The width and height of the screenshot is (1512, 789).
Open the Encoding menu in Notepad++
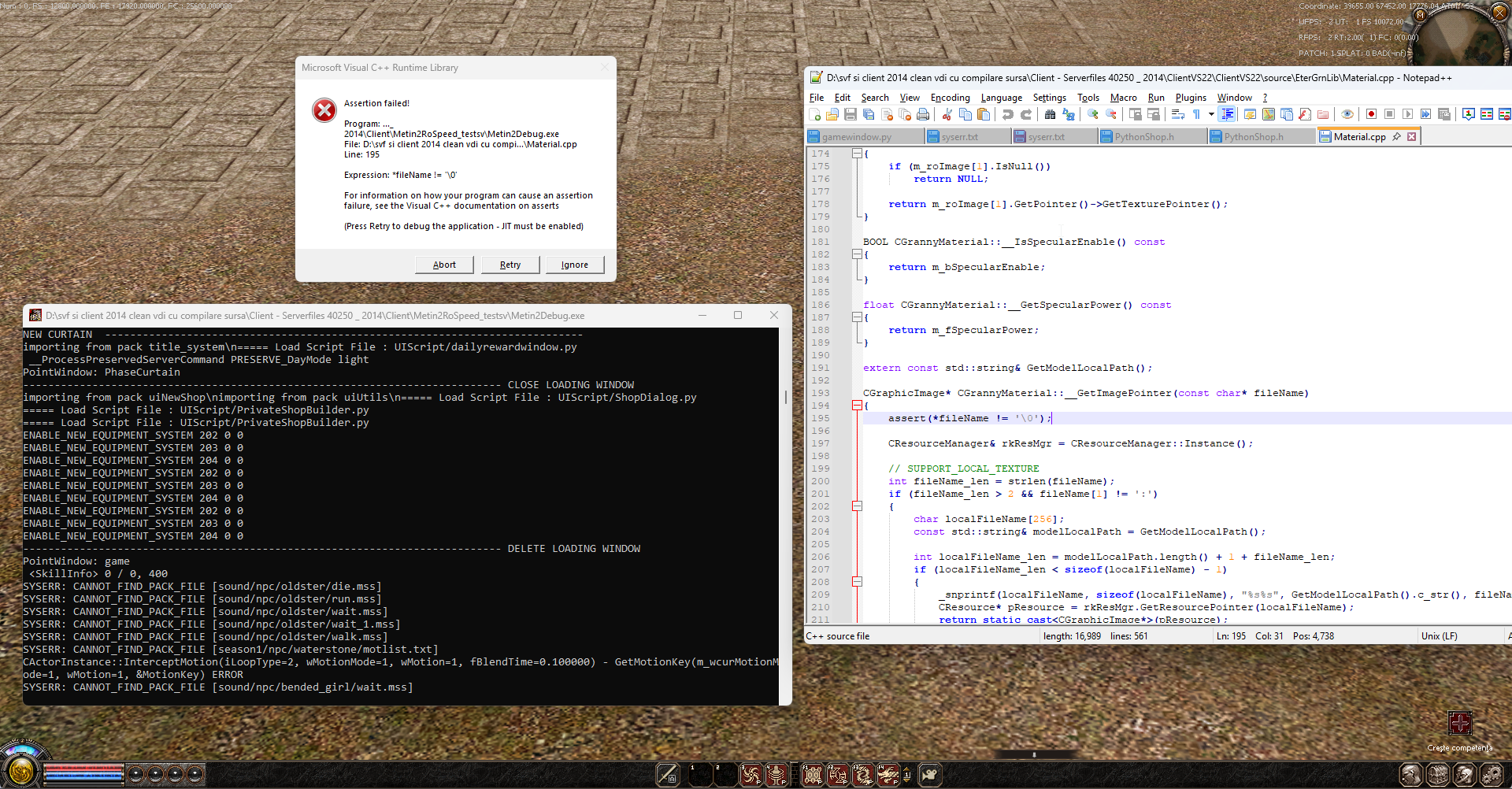pos(950,98)
